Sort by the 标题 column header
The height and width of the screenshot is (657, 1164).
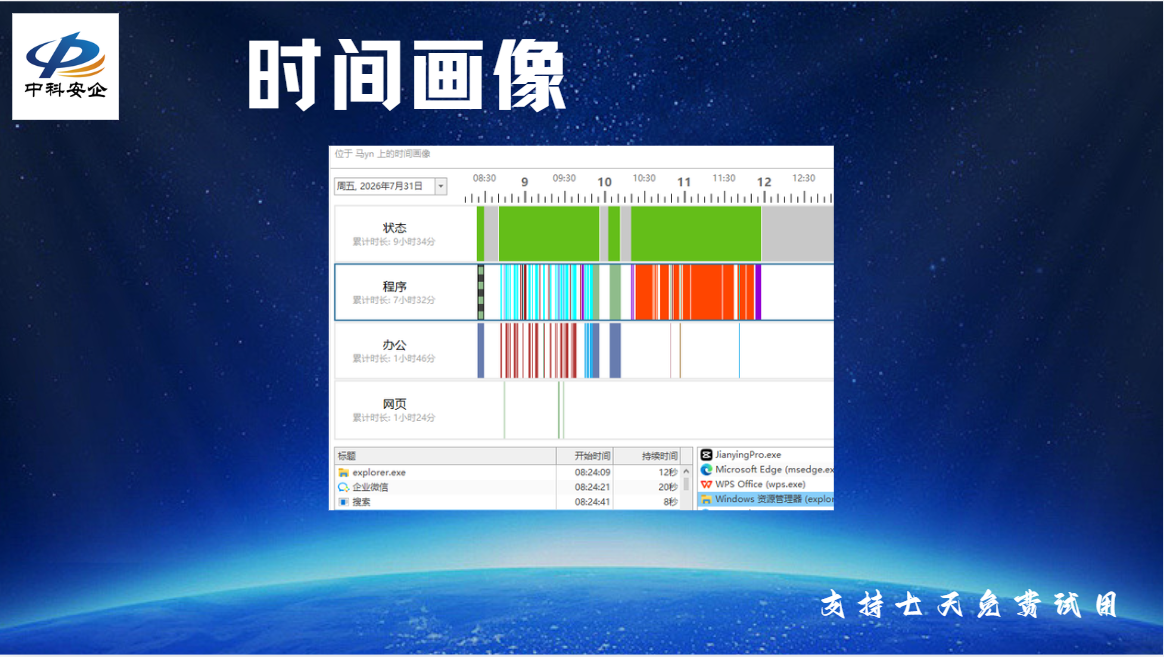click(x=445, y=456)
